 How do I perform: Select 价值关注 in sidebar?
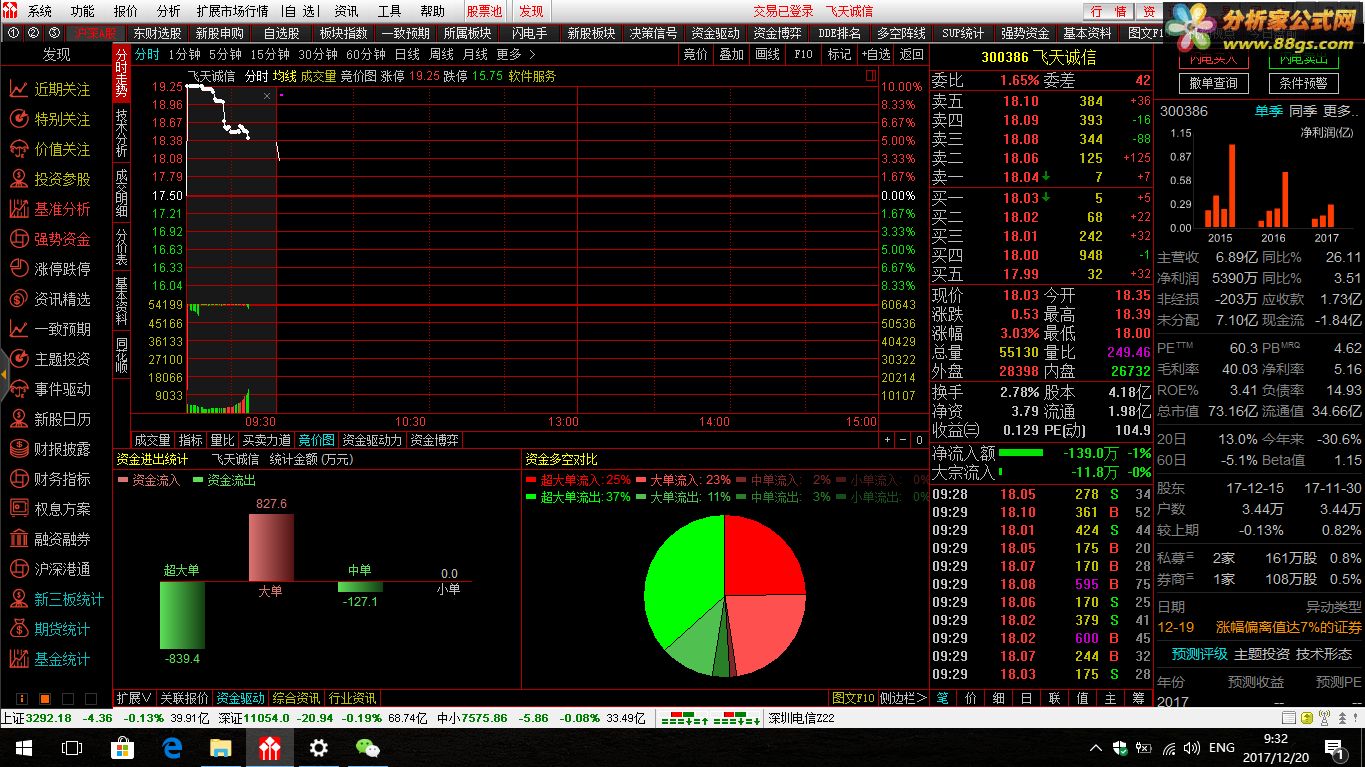click(x=50, y=149)
